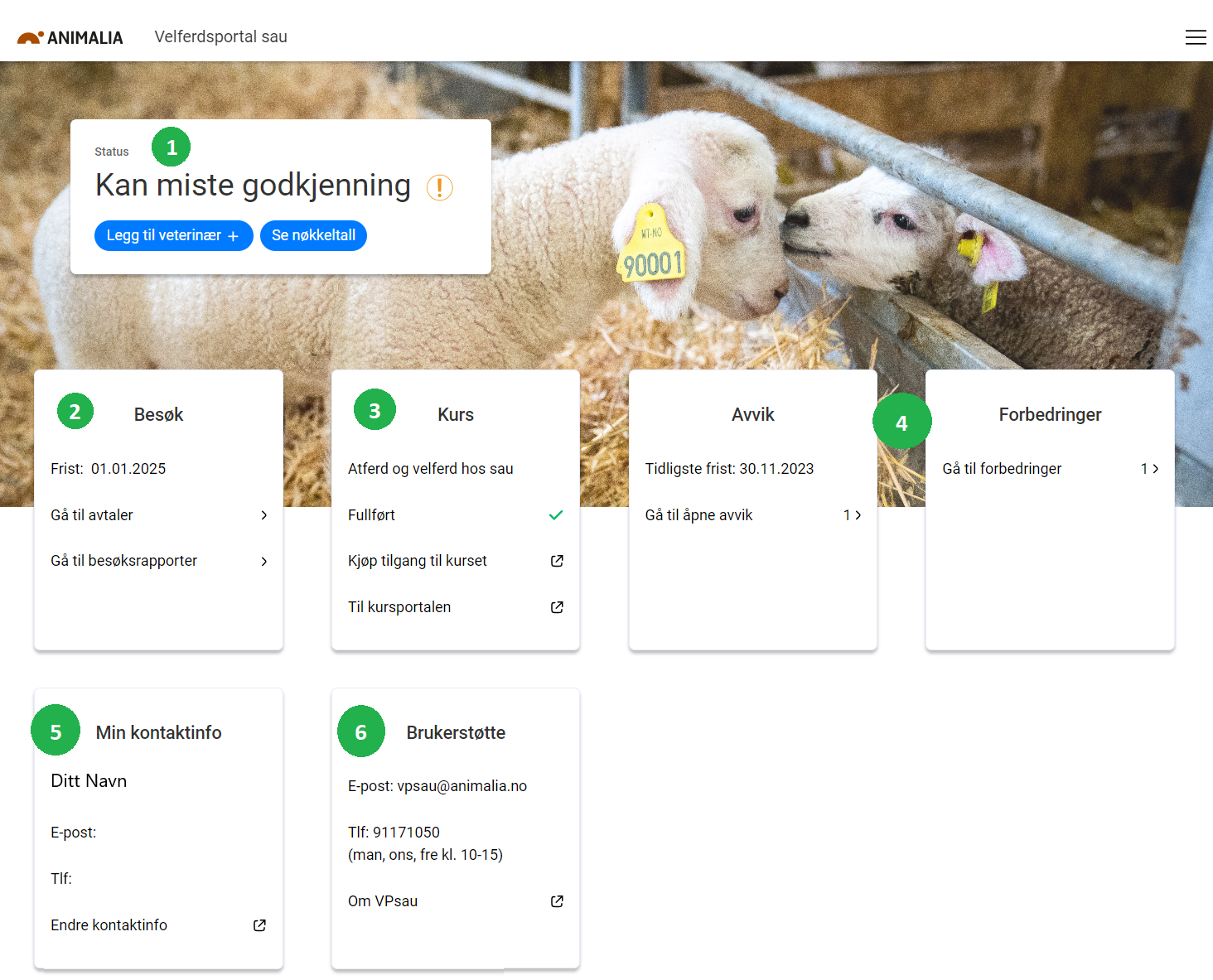Viewport: 1213px width, 980px height.
Task: Click Frist: 01.01.2025 text
Action: click(108, 469)
